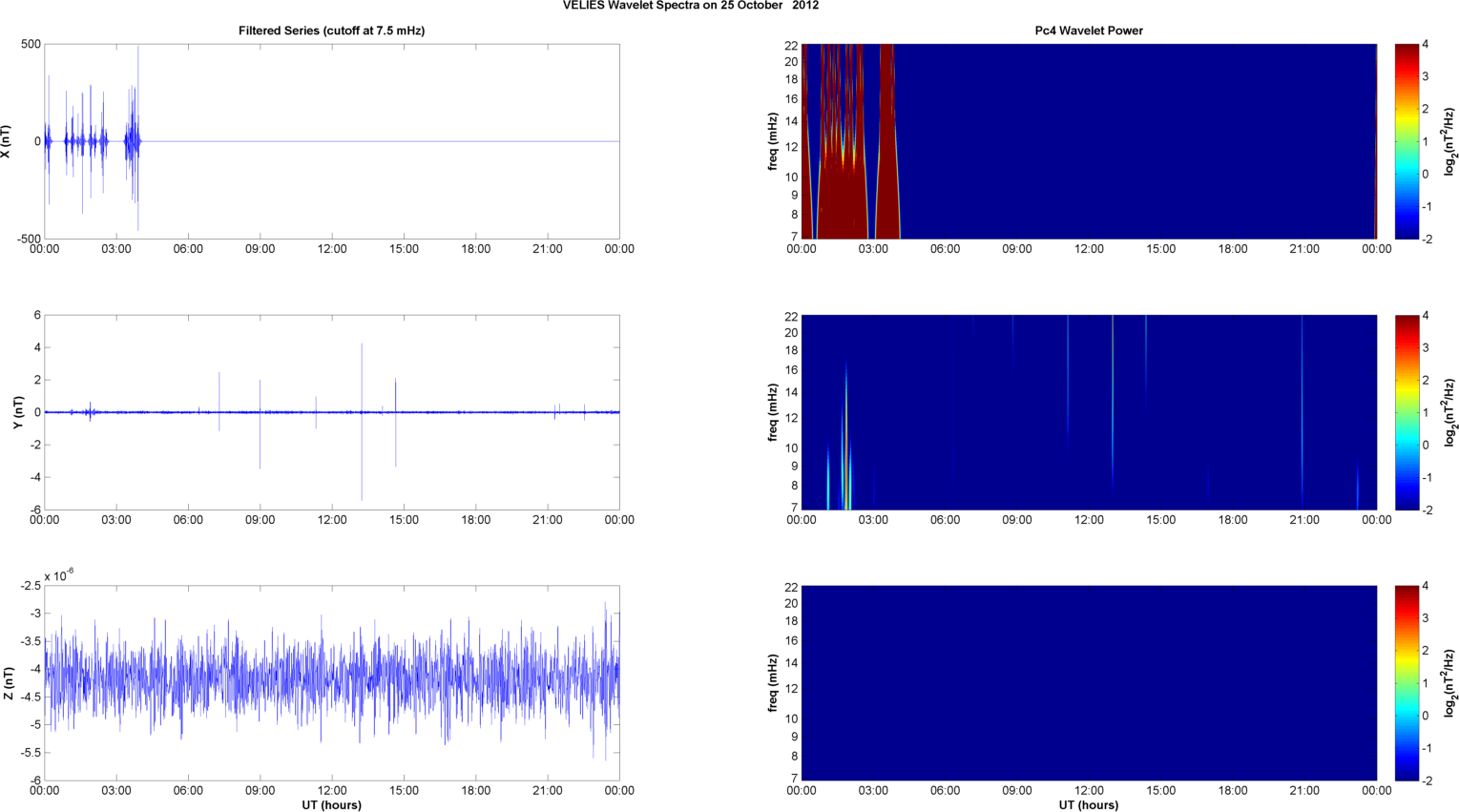Screen dimensions: 1459x812
Task: Click the Z Pc4 wavelet power spectrogram
Action: point(1089,683)
